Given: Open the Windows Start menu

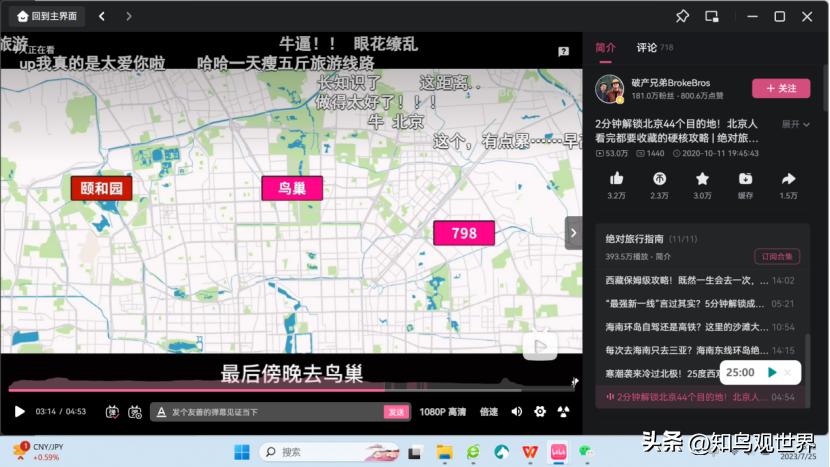Looking at the screenshot, I should click(x=242, y=452).
